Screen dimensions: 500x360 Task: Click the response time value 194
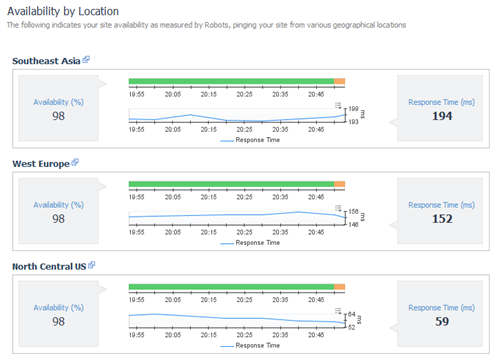(x=442, y=116)
